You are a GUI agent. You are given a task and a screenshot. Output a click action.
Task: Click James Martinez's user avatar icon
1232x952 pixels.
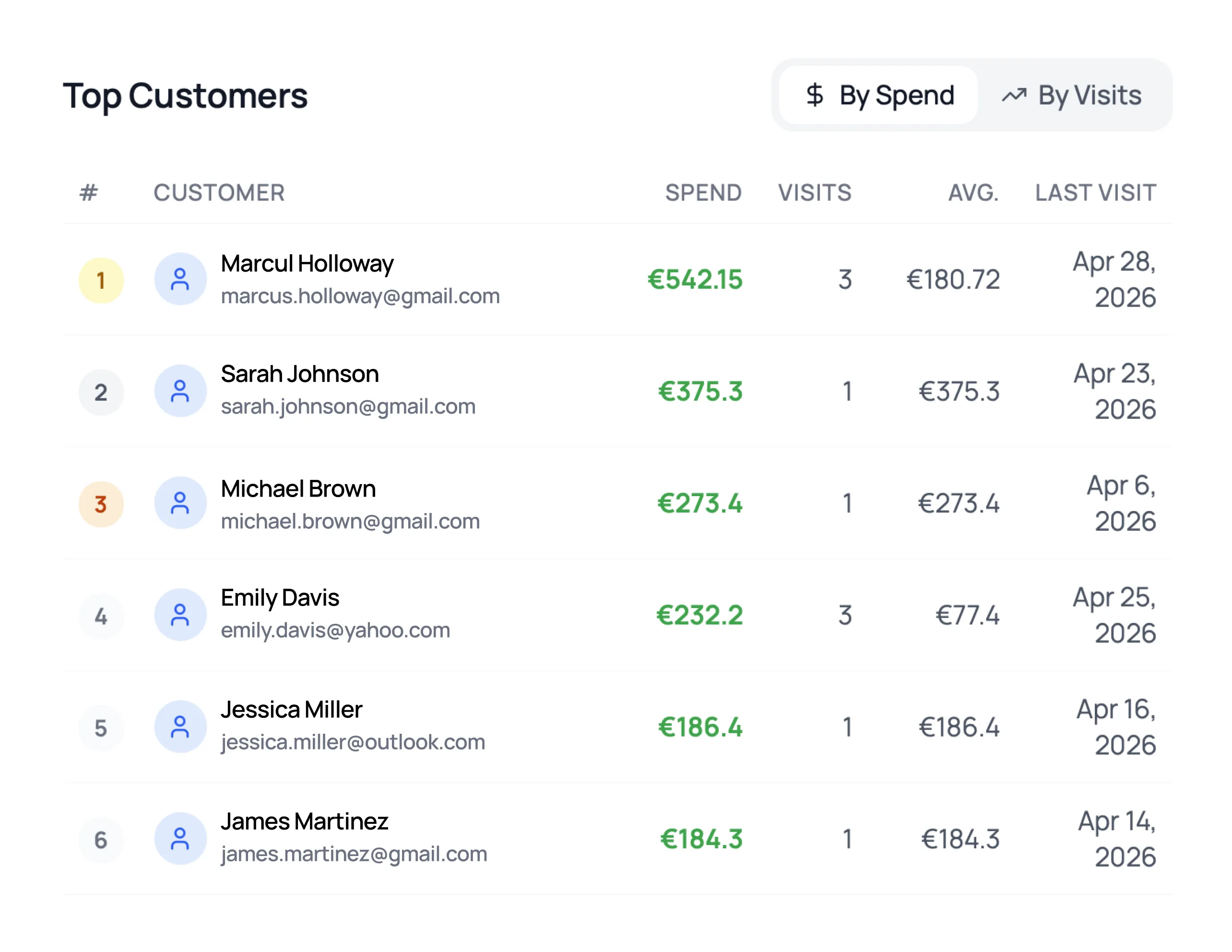pos(180,838)
